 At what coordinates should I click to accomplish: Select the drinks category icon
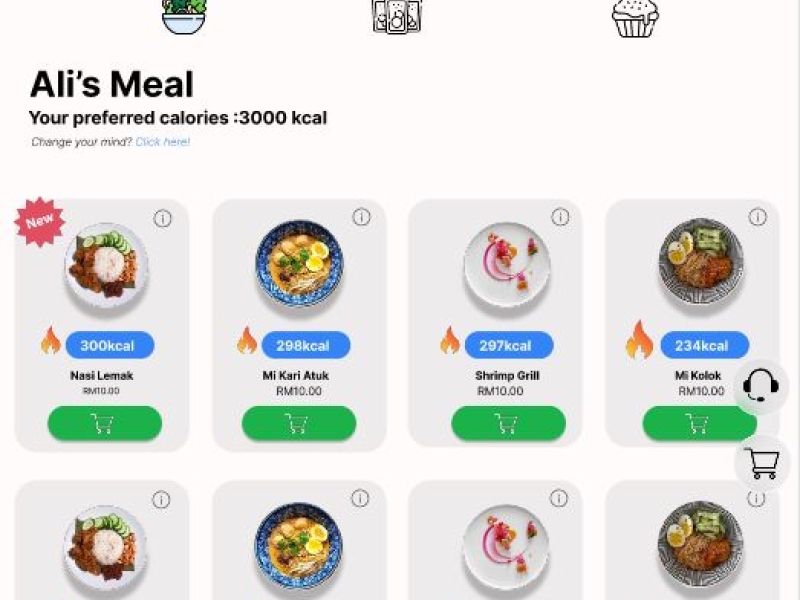tap(397, 16)
